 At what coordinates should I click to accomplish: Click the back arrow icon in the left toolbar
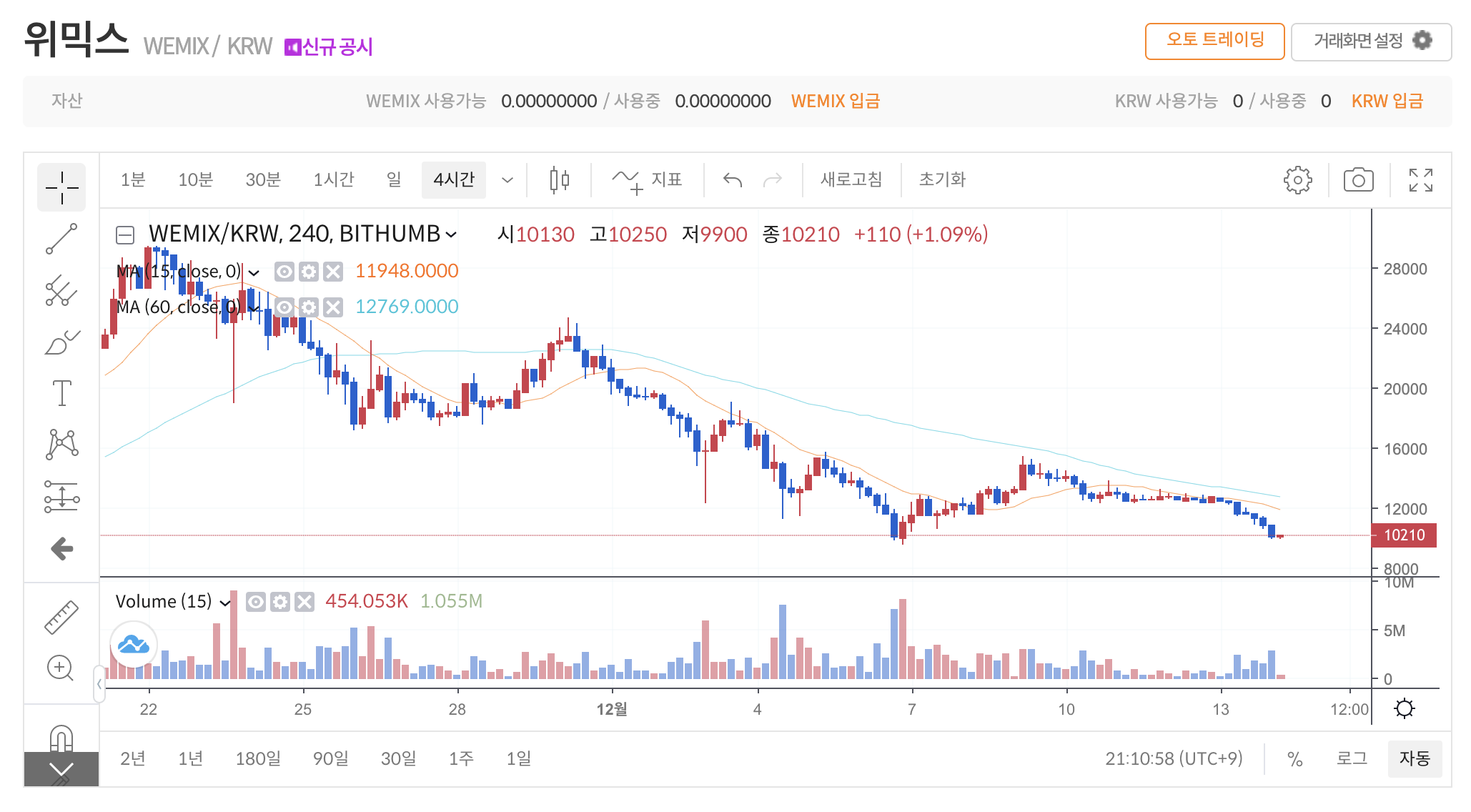(61, 549)
